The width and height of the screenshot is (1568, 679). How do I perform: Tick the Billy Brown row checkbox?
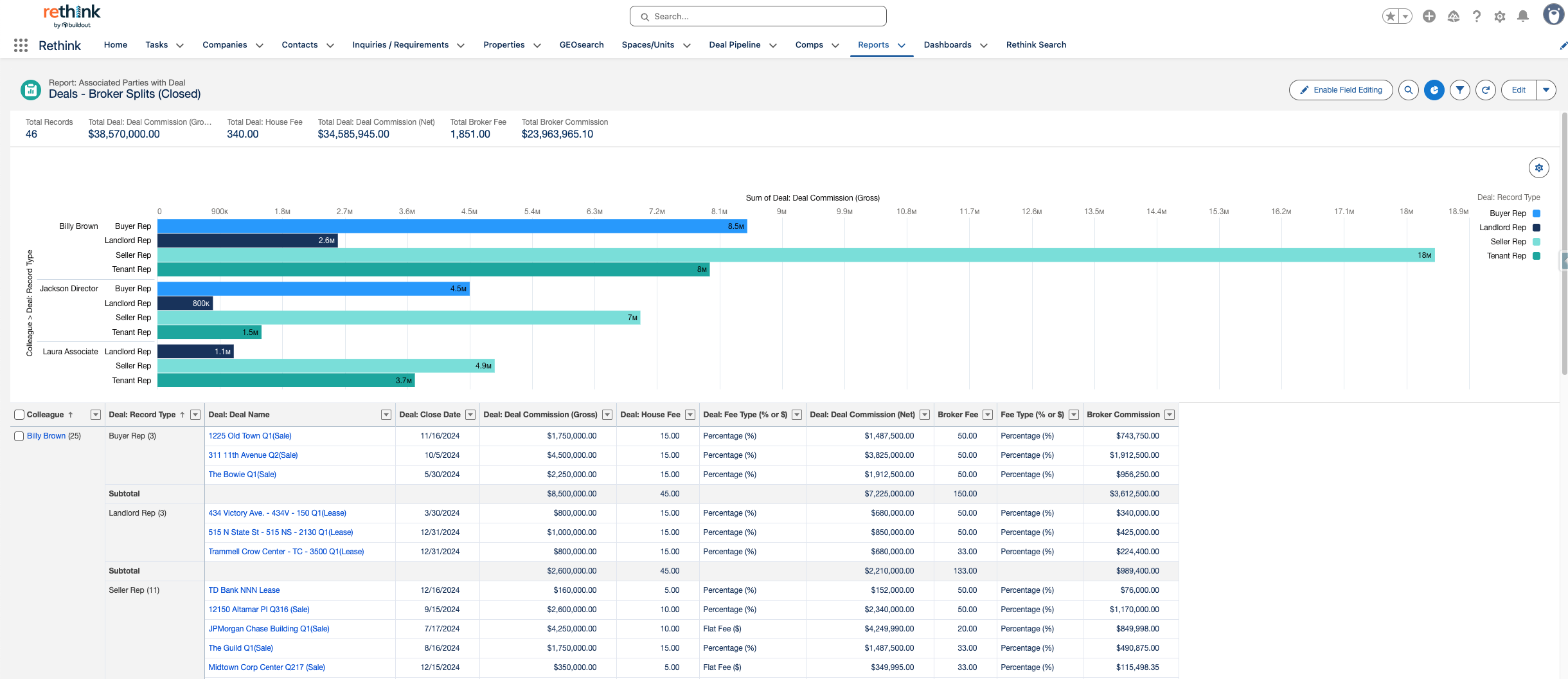tap(19, 436)
